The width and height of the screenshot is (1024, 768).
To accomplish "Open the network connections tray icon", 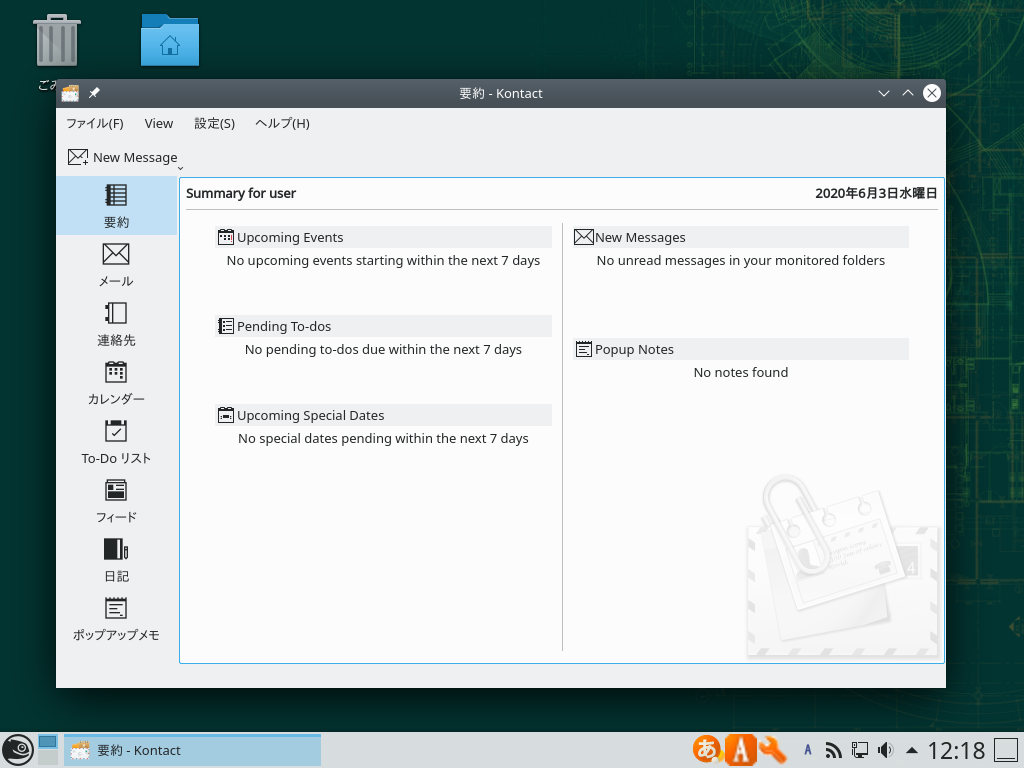I will point(859,750).
